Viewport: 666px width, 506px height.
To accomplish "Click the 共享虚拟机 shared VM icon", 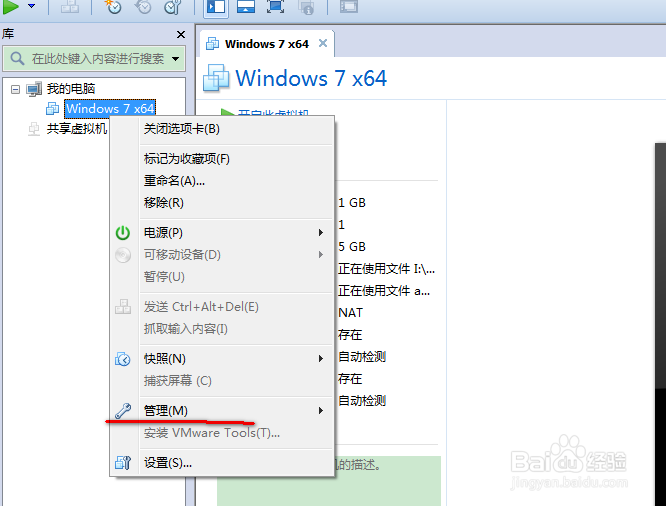I will (34, 129).
